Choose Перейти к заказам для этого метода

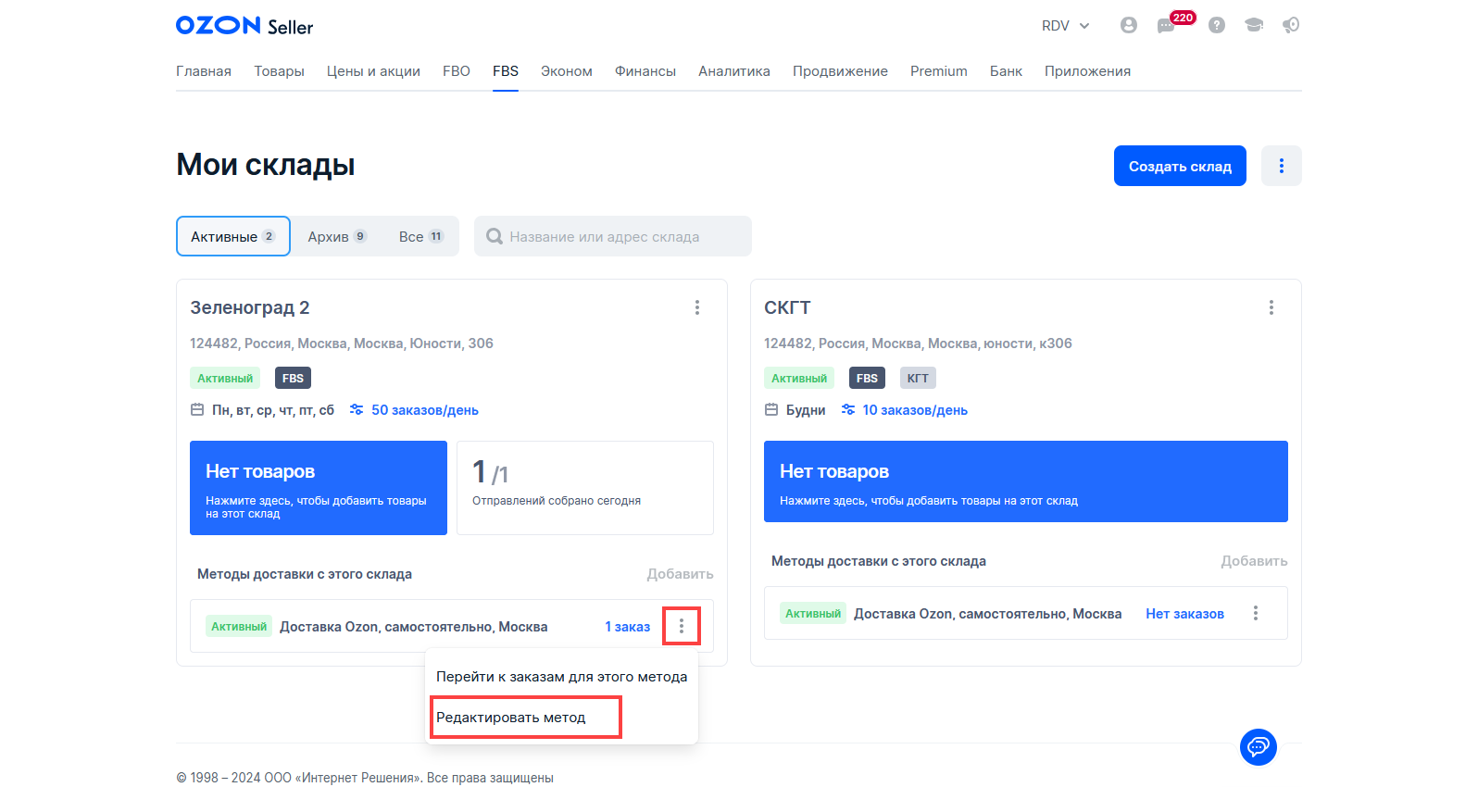(561, 677)
